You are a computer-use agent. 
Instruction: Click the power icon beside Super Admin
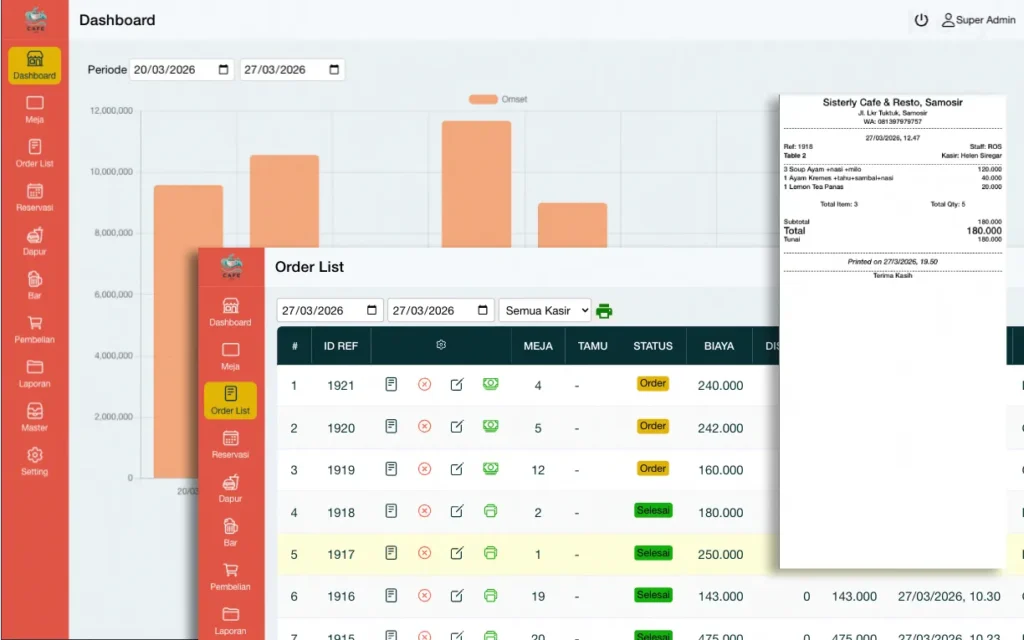coord(921,20)
